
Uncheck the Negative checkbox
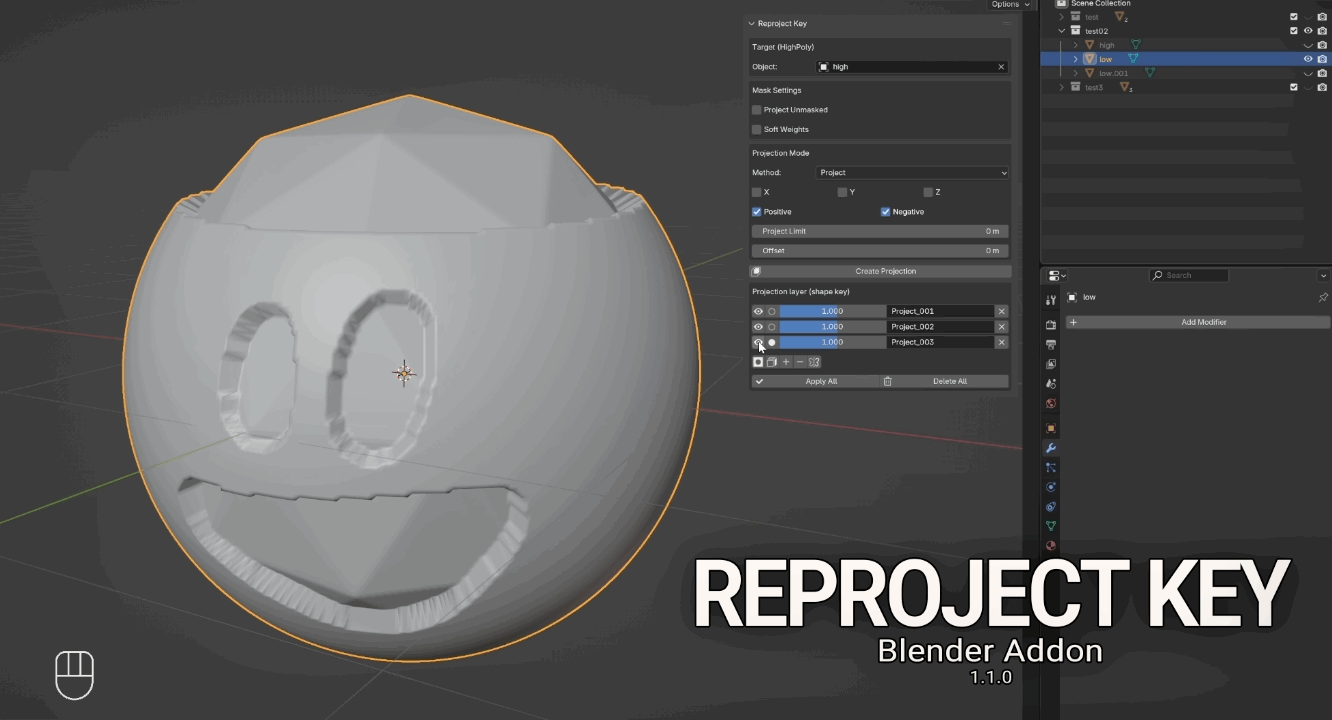886,212
